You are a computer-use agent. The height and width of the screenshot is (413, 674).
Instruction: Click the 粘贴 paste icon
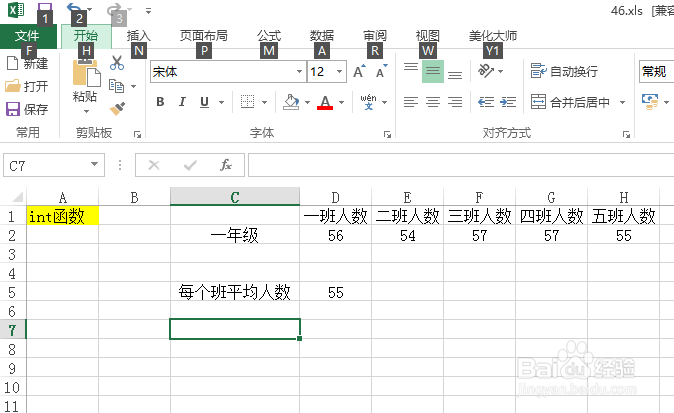tap(86, 74)
